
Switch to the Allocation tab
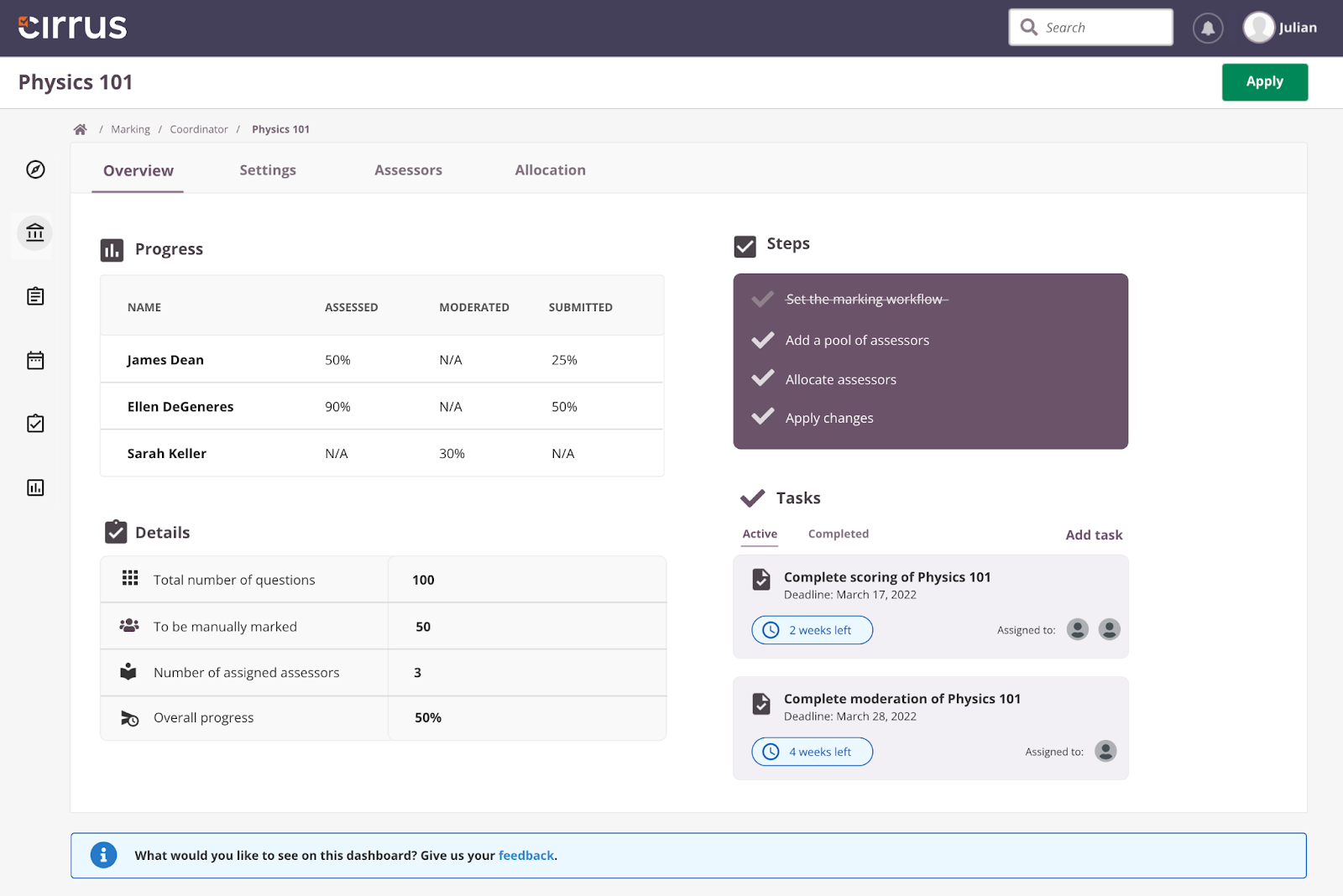coord(550,170)
